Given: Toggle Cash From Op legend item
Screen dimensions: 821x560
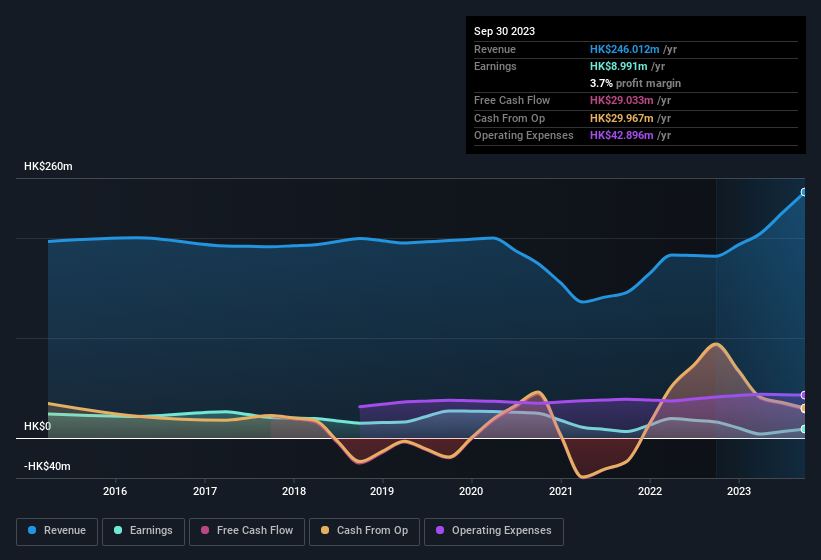Looking at the screenshot, I should (x=364, y=531).
